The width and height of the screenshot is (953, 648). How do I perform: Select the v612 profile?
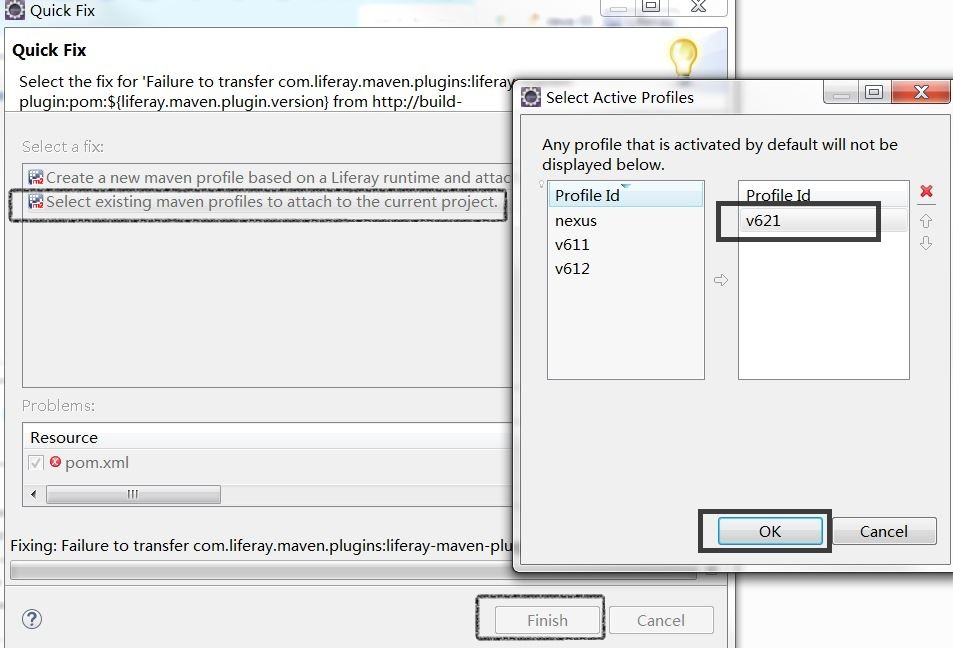pos(625,269)
